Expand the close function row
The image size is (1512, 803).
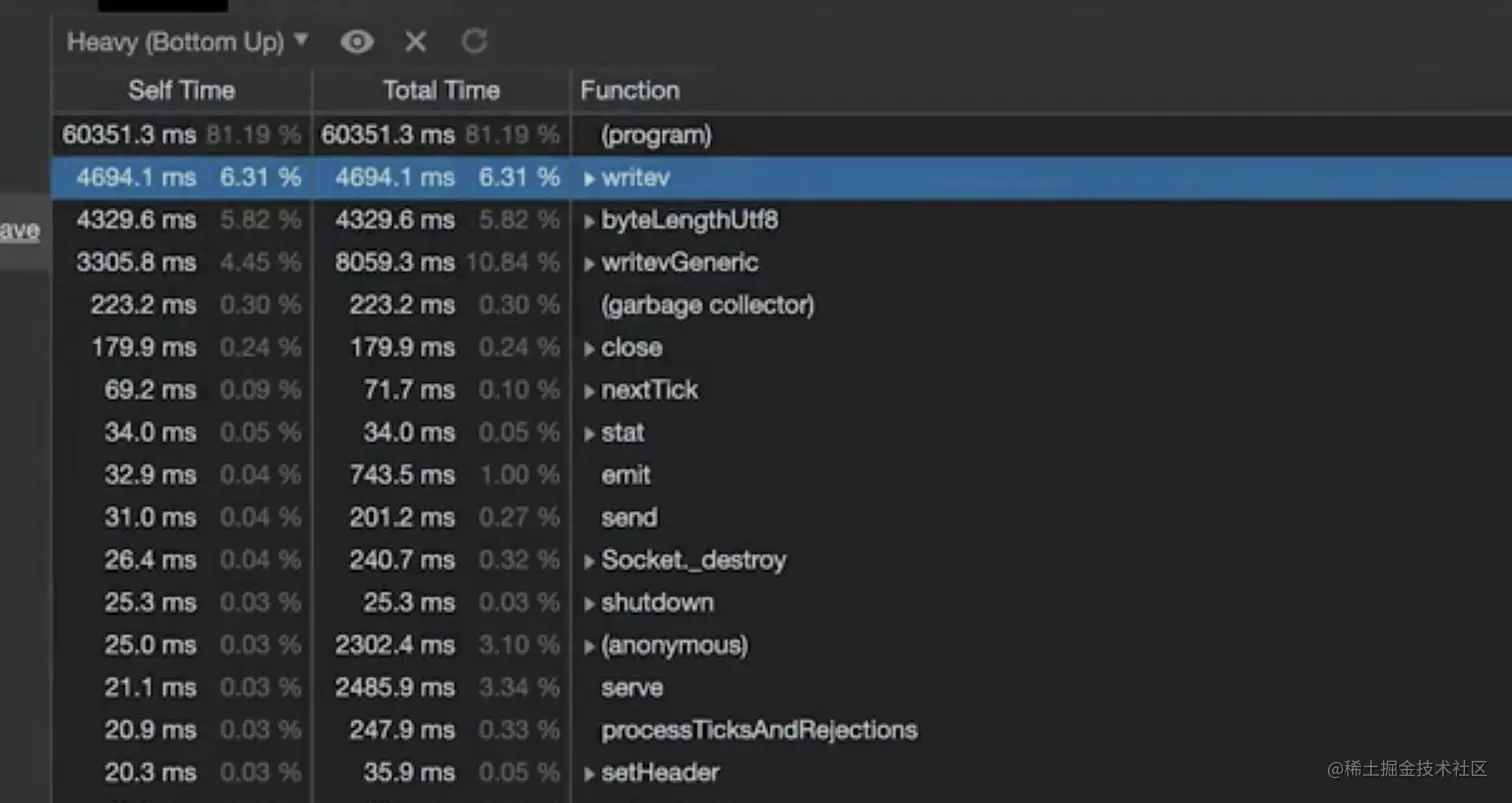(x=589, y=349)
